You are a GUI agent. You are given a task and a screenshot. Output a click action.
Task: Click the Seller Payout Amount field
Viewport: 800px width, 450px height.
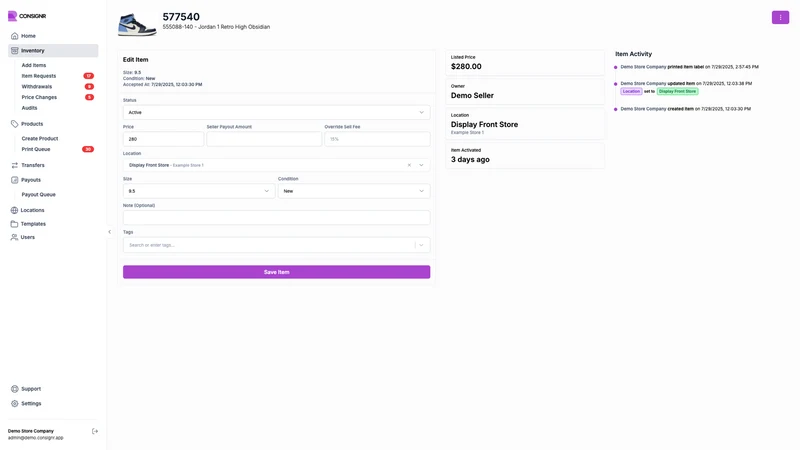264,139
